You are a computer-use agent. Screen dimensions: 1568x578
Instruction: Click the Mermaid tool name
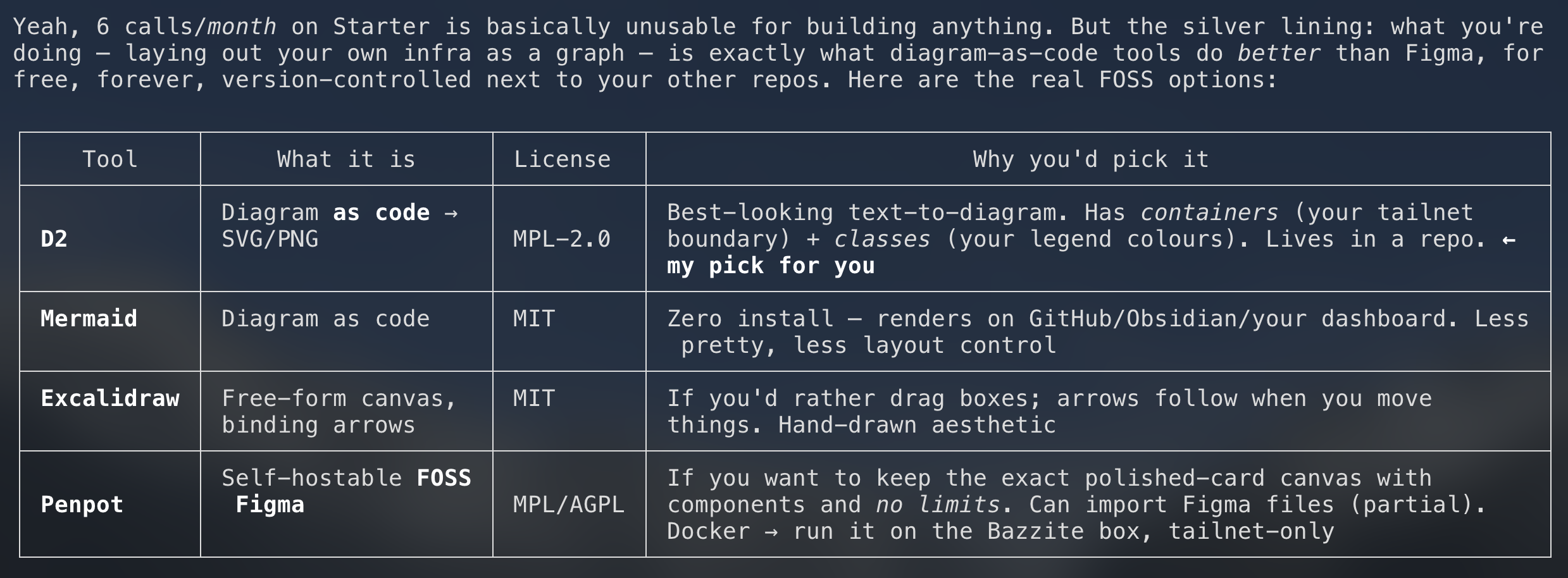coord(89,319)
